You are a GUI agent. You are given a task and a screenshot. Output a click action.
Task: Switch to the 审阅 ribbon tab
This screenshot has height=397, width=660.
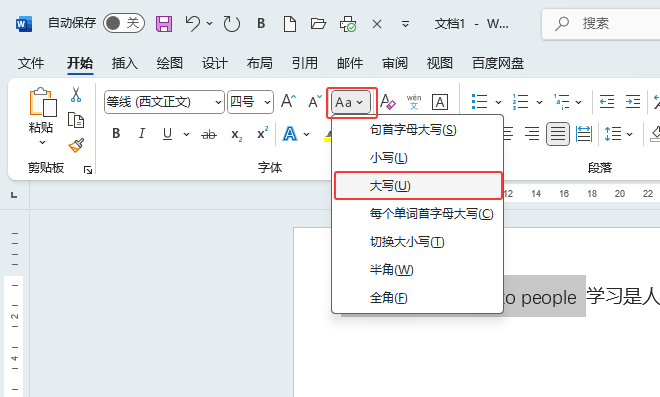pyautogui.click(x=395, y=63)
